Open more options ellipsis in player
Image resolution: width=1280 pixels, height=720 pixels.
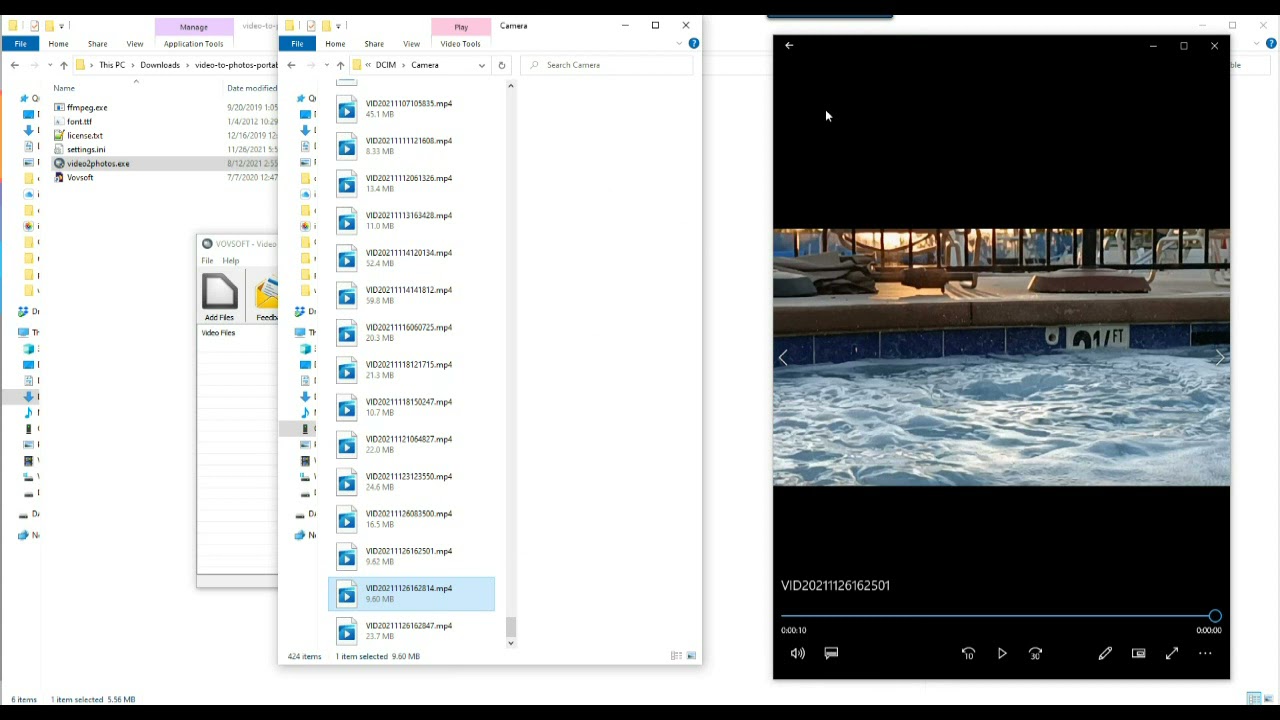(1205, 653)
